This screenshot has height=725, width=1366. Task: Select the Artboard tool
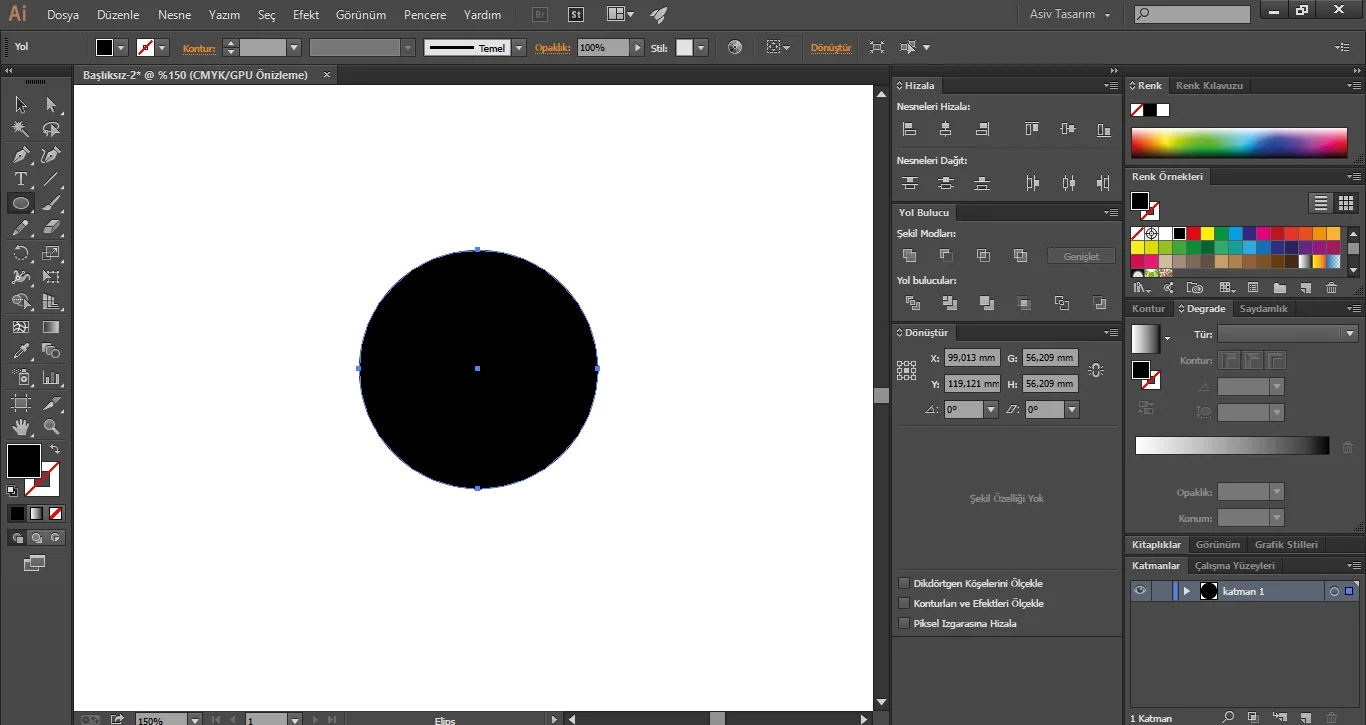pos(20,402)
